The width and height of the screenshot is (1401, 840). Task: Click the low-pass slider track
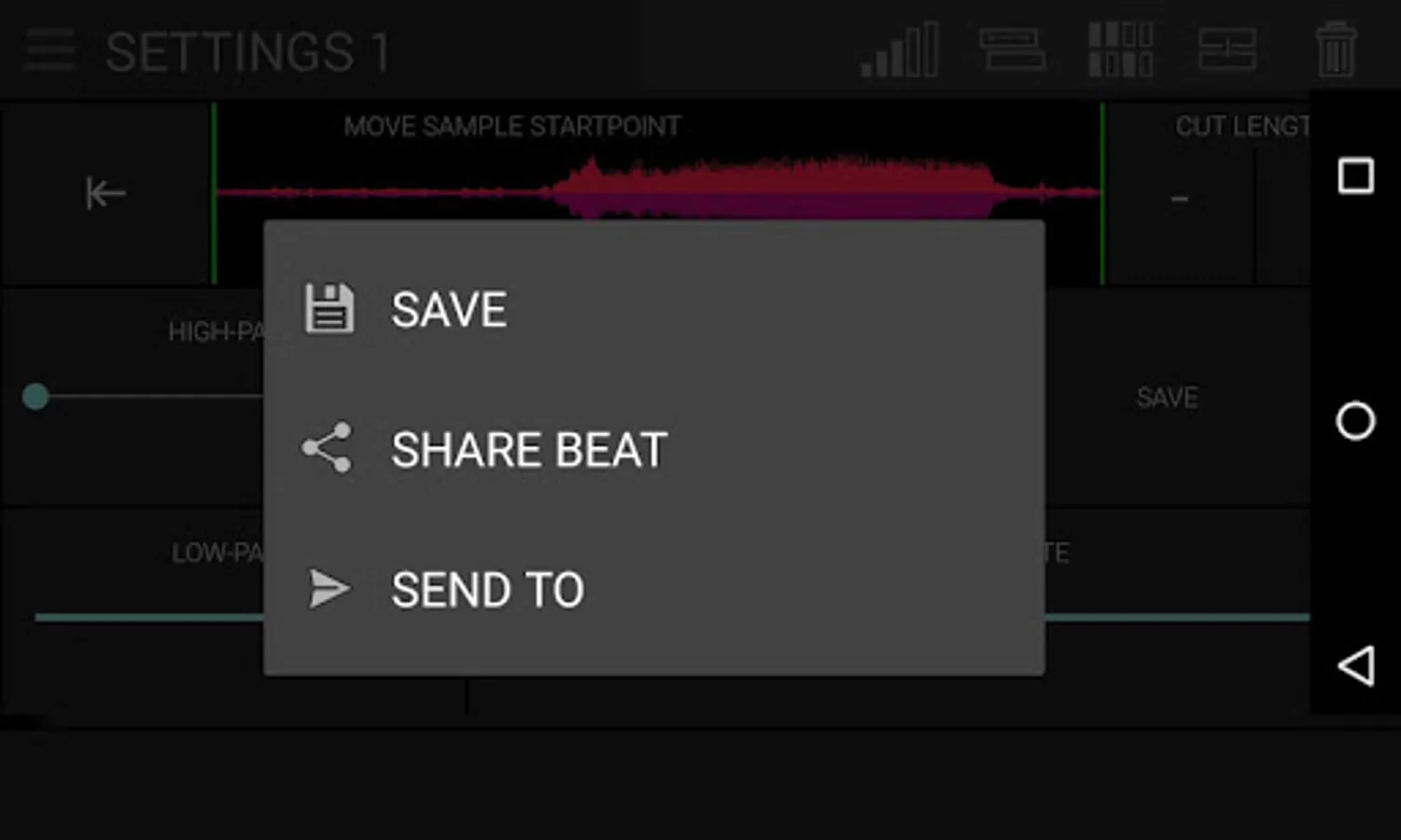[149, 617]
